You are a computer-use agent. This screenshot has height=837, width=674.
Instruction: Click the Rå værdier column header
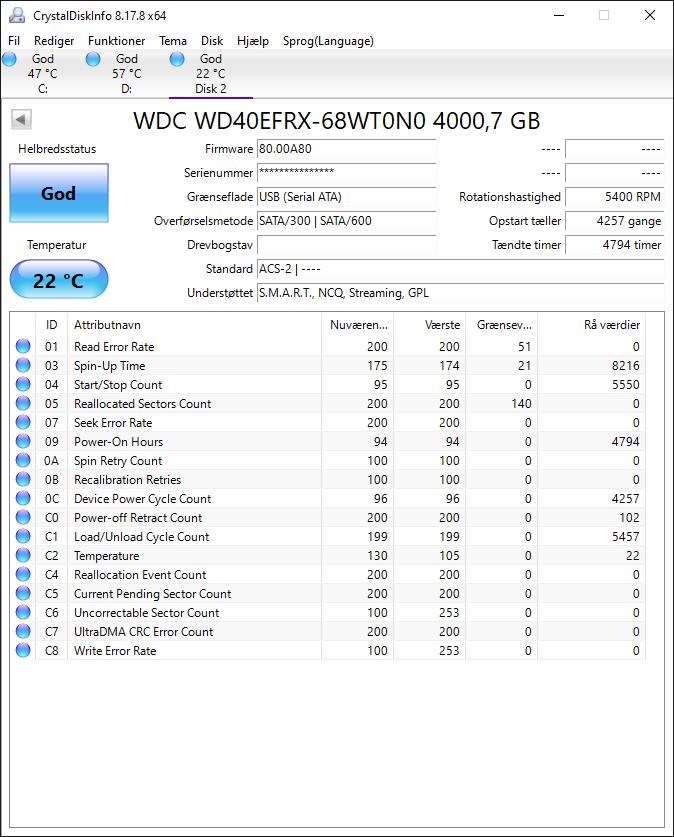click(x=591, y=325)
